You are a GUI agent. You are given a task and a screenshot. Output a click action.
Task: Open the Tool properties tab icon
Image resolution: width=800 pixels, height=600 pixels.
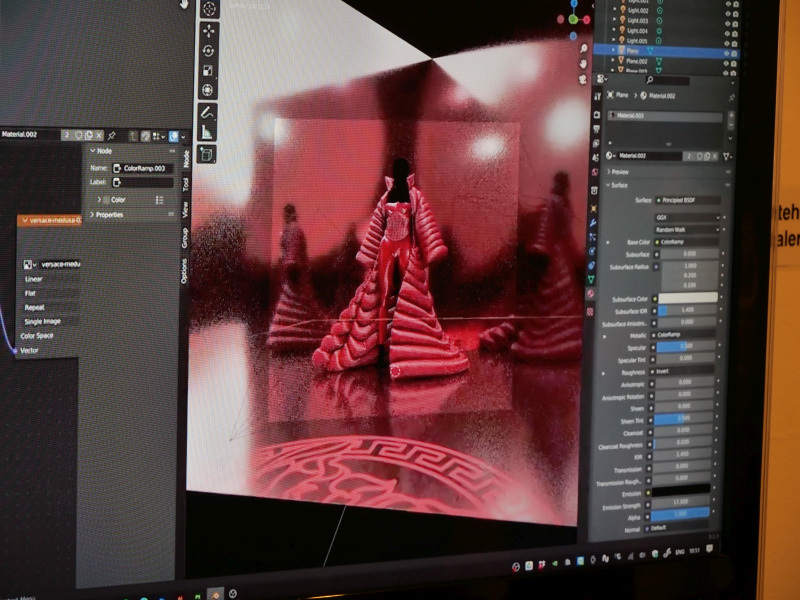point(597,96)
